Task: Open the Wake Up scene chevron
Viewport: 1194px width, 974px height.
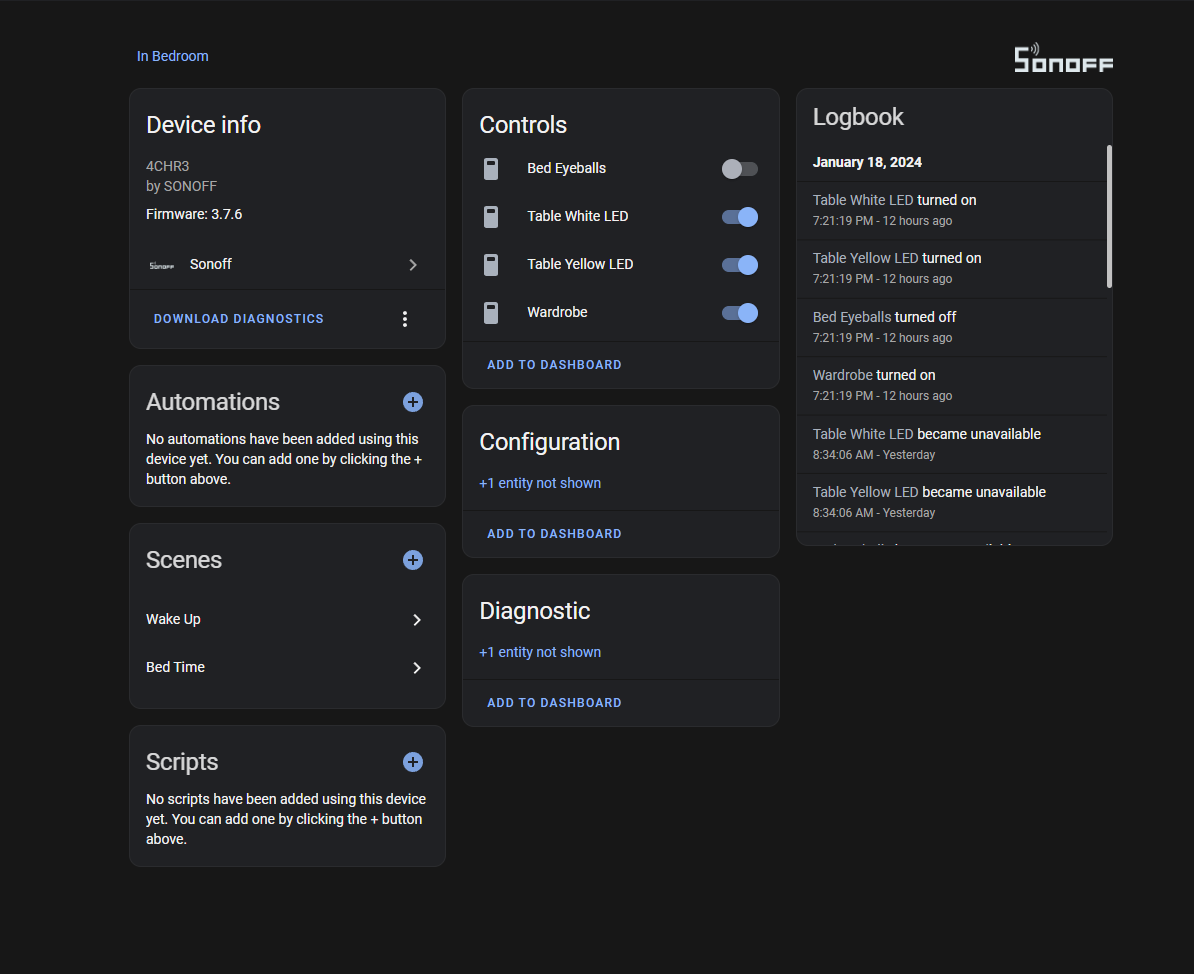Action: coord(417,620)
